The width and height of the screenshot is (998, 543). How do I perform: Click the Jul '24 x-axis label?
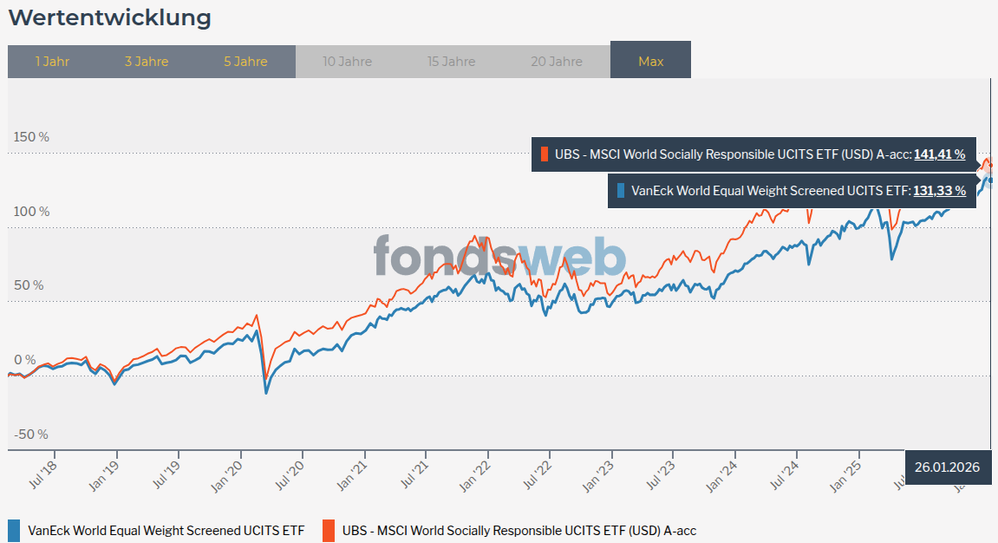coord(784,475)
